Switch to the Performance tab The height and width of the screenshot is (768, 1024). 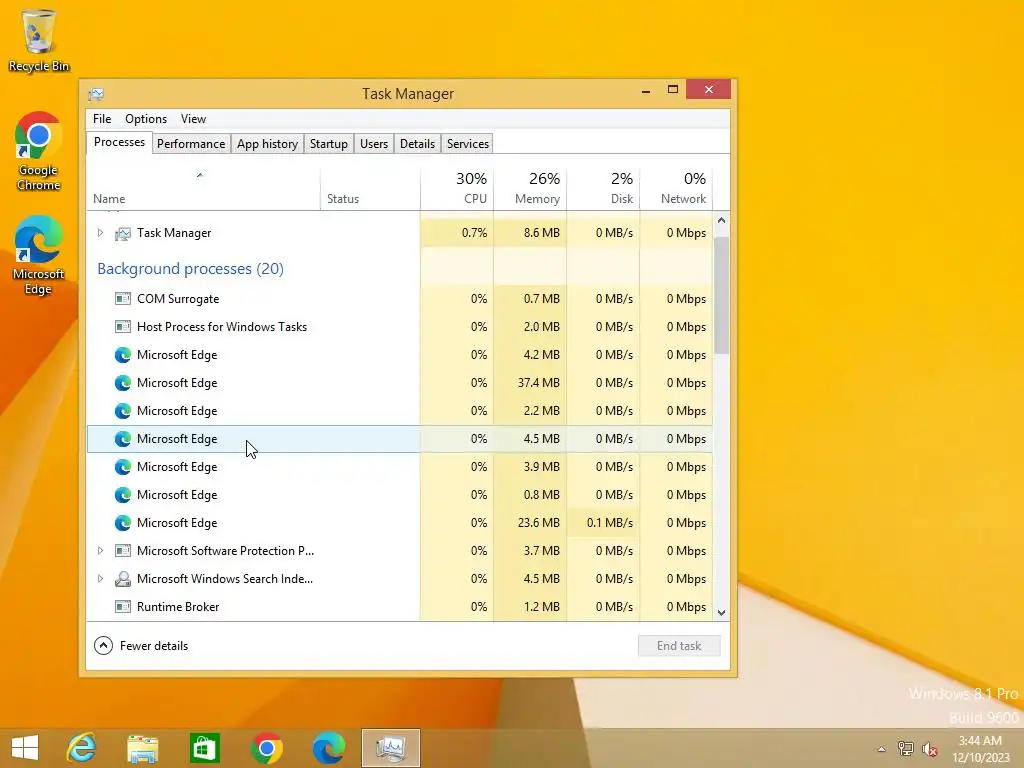pos(191,144)
